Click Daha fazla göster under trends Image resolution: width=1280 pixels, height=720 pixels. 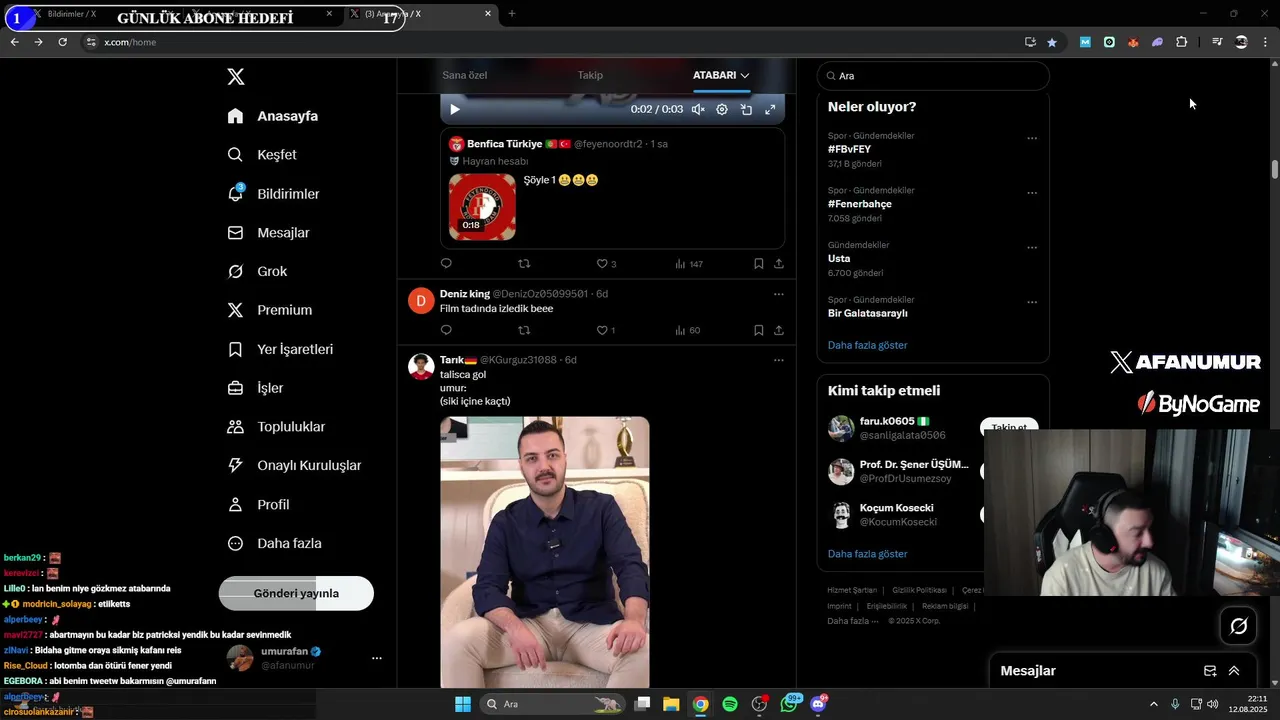(x=868, y=345)
